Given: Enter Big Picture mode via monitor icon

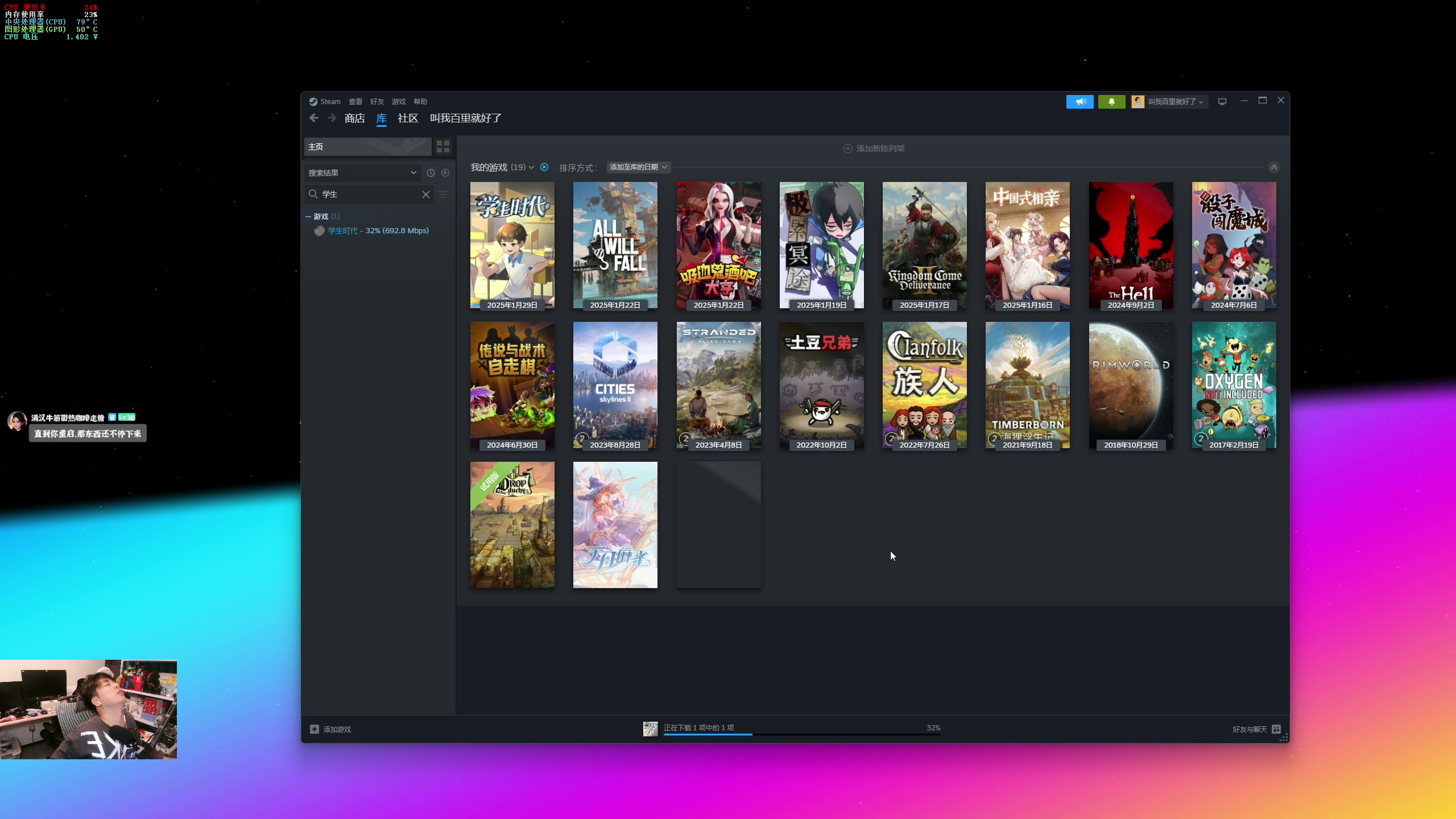Looking at the screenshot, I should (1222, 102).
